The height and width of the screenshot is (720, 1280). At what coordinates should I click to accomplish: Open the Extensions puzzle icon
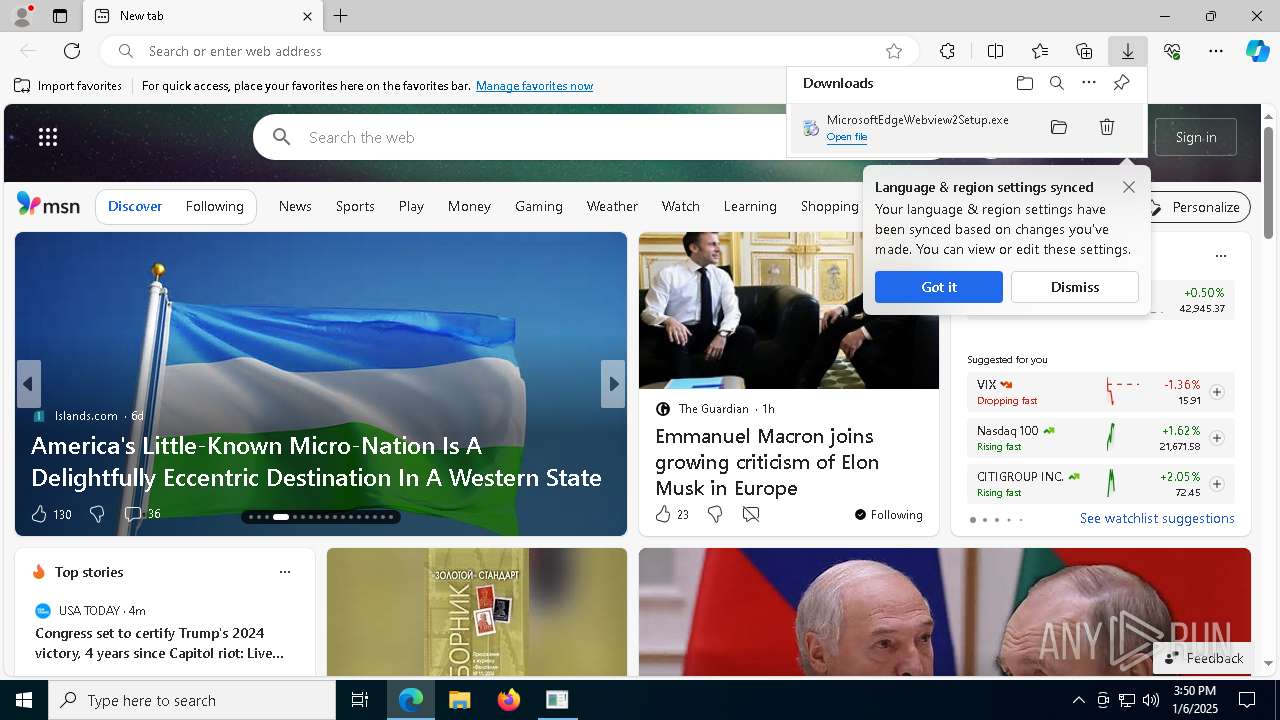(x=947, y=51)
